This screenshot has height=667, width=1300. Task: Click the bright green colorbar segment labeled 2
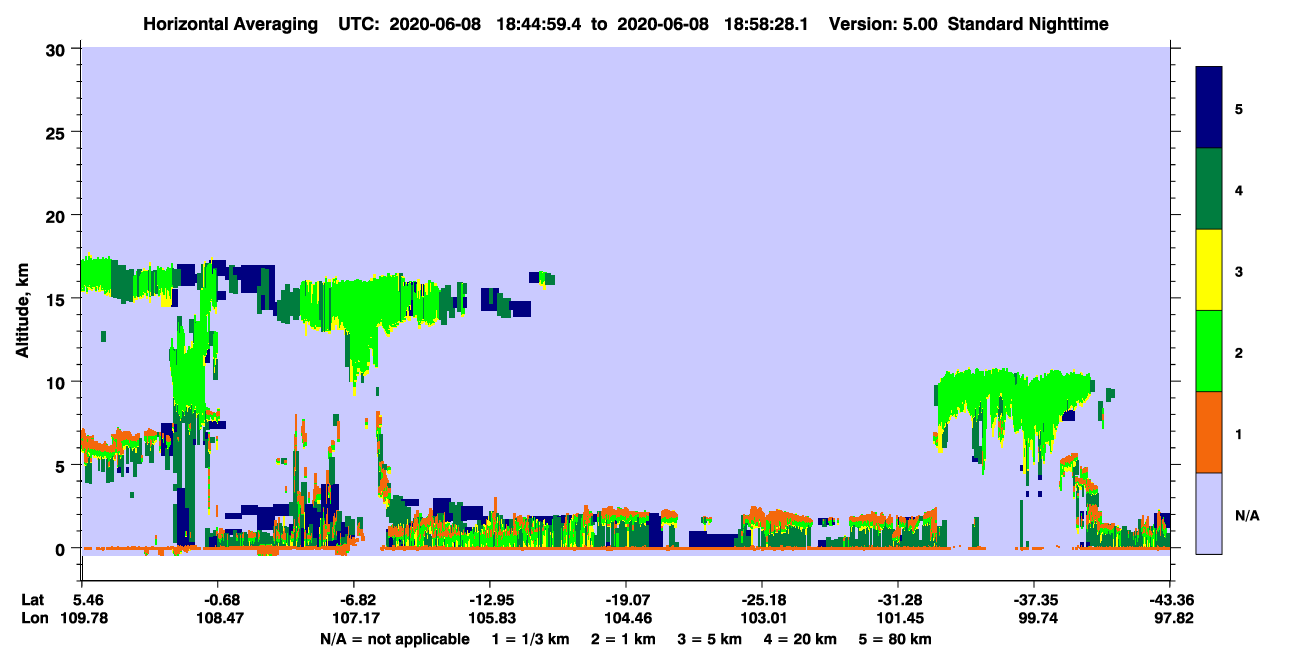(1210, 351)
